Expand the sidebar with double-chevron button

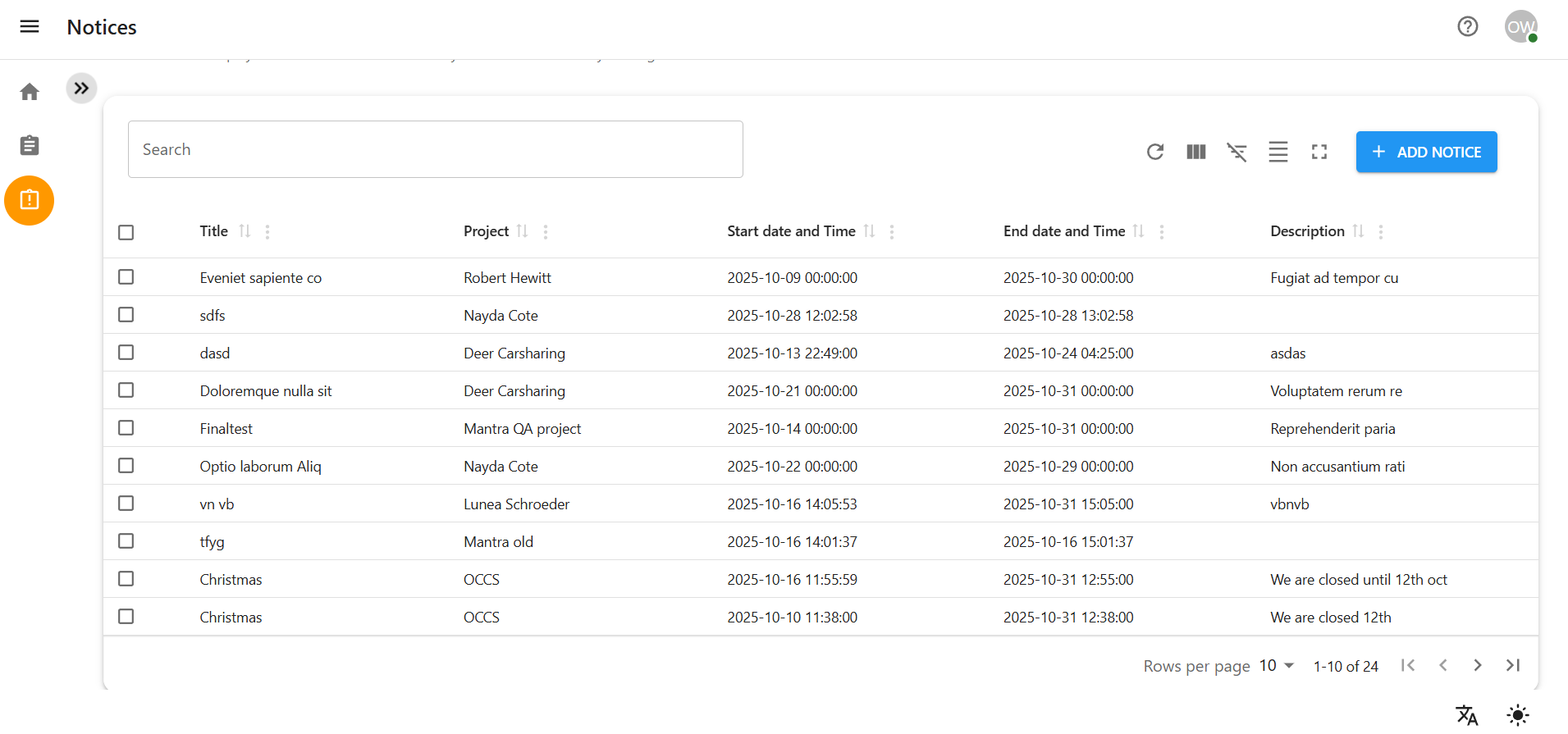(81, 89)
